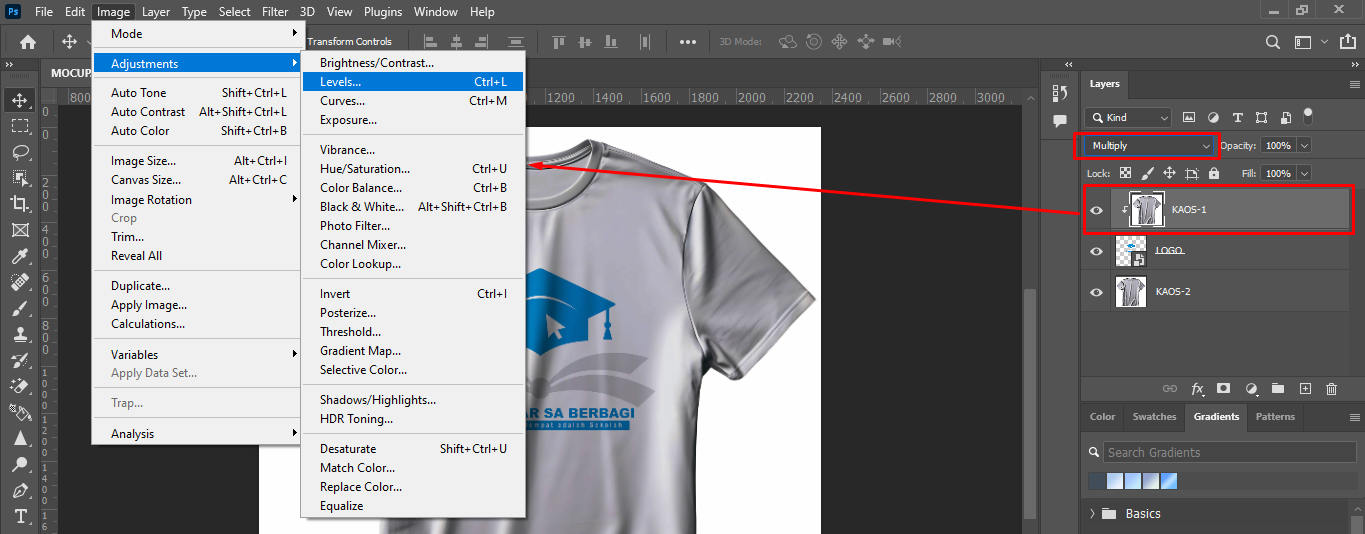Switch to the Color tab

click(x=1102, y=417)
